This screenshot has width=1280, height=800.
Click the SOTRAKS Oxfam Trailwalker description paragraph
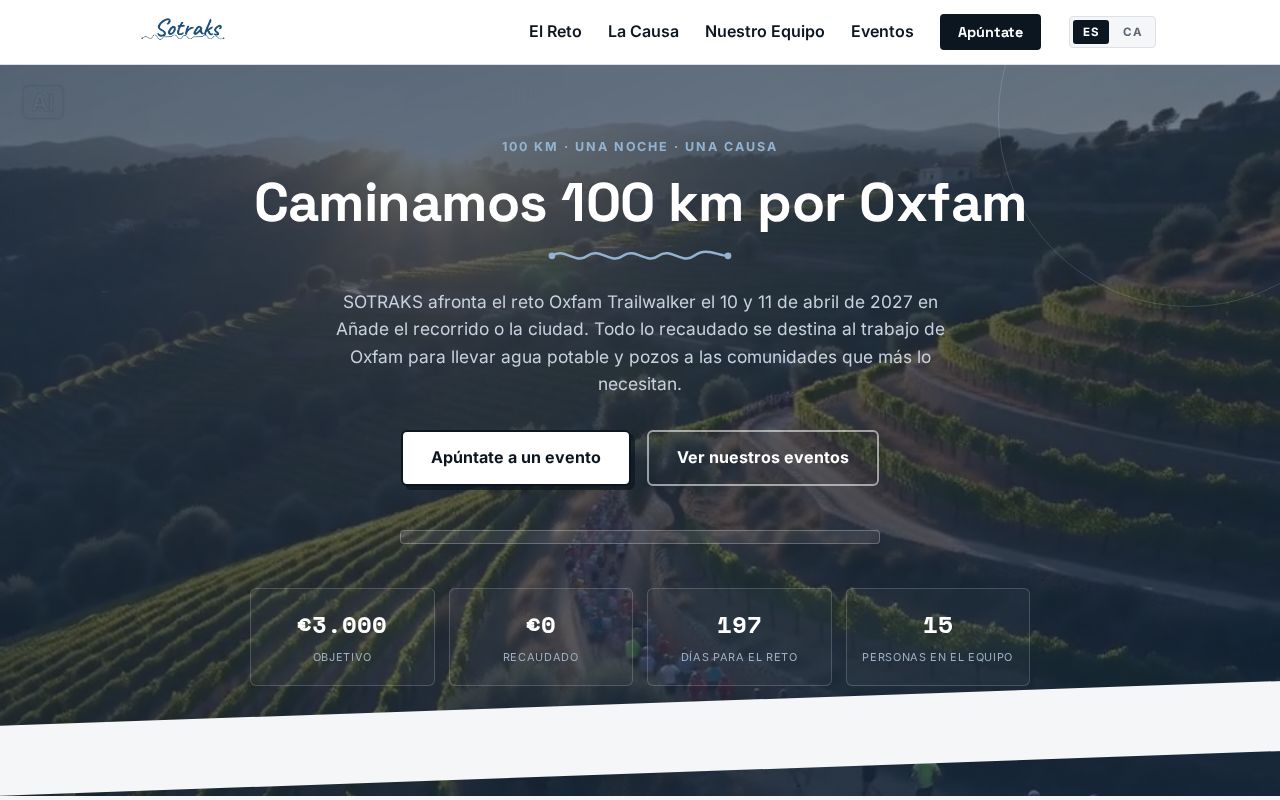(x=640, y=343)
